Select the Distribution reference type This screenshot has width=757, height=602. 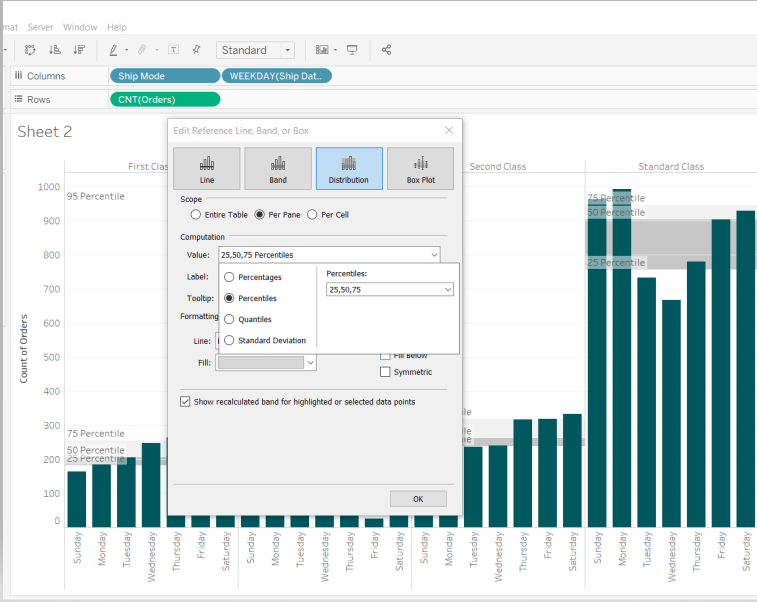point(349,168)
